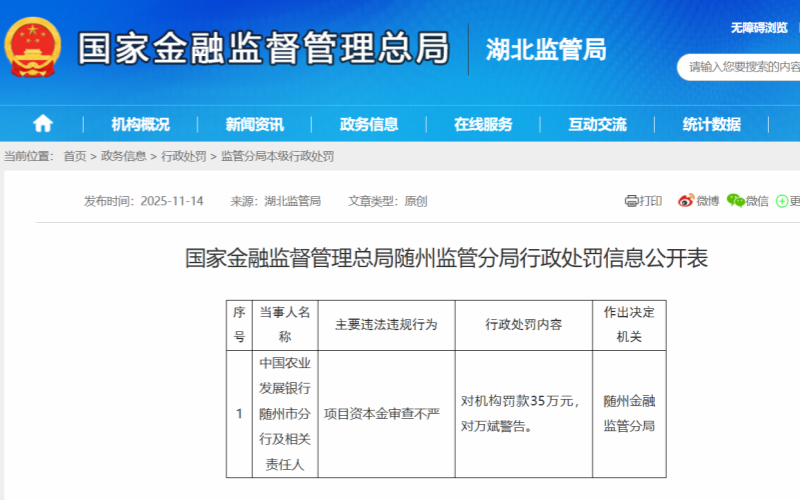Click the 国家金融监督管理总局 site title
The height and width of the screenshot is (500, 800).
tap(263, 48)
